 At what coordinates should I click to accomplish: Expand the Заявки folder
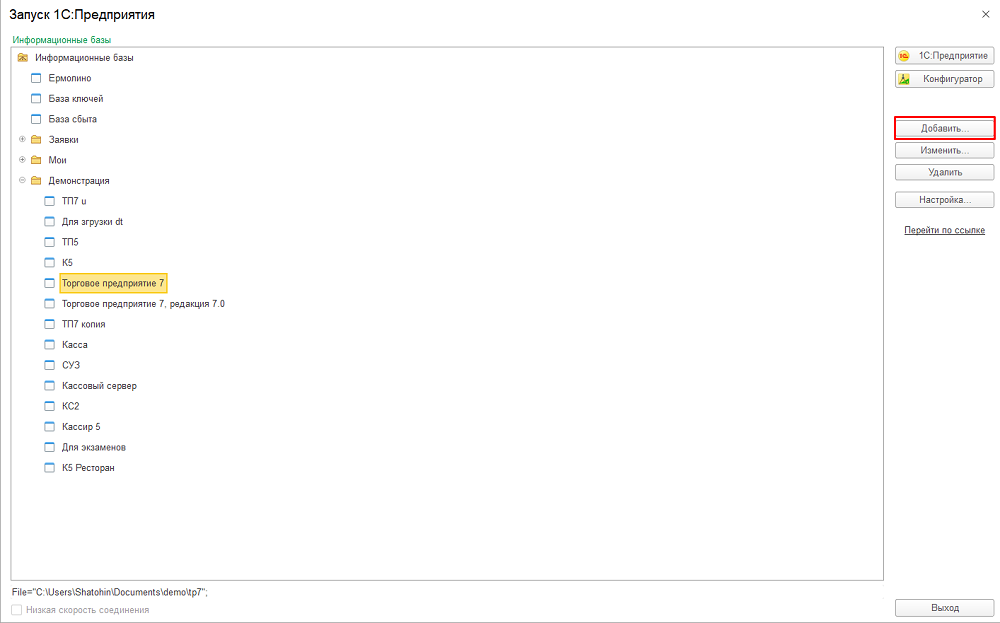coord(22,139)
